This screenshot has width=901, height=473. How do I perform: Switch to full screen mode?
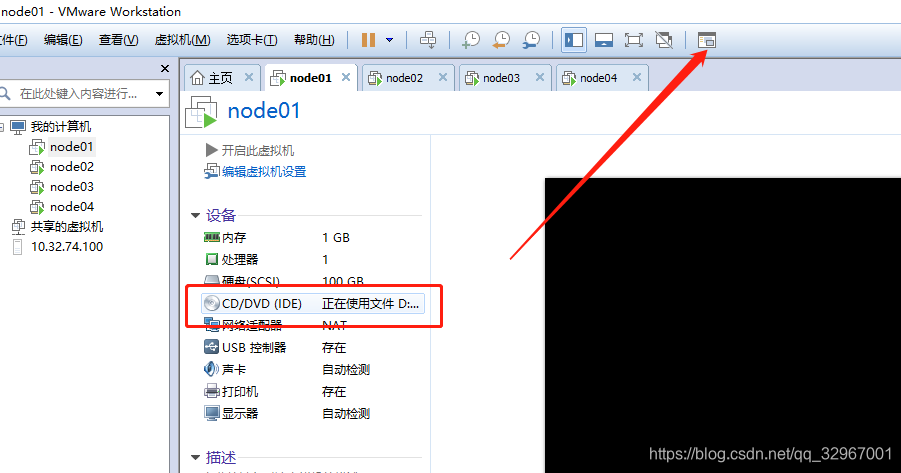pos(633,40)
